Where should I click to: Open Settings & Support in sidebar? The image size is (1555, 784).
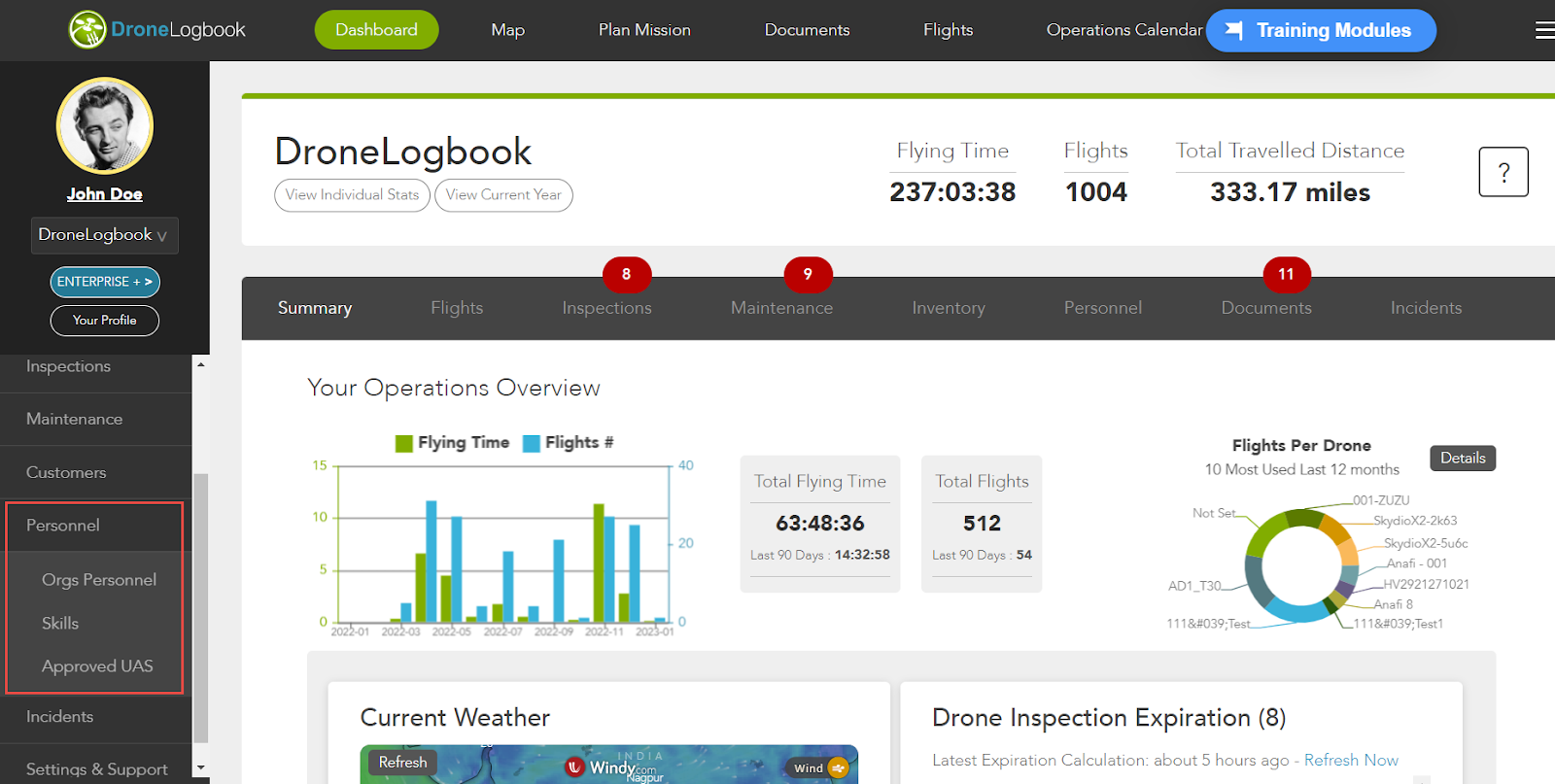(x=96, y=769)
